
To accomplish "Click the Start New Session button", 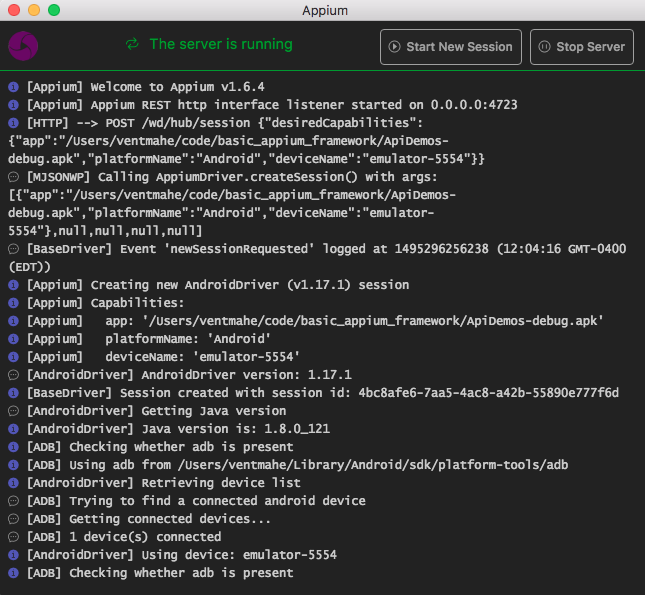I will pyautogui.click(x=451, y=47).
